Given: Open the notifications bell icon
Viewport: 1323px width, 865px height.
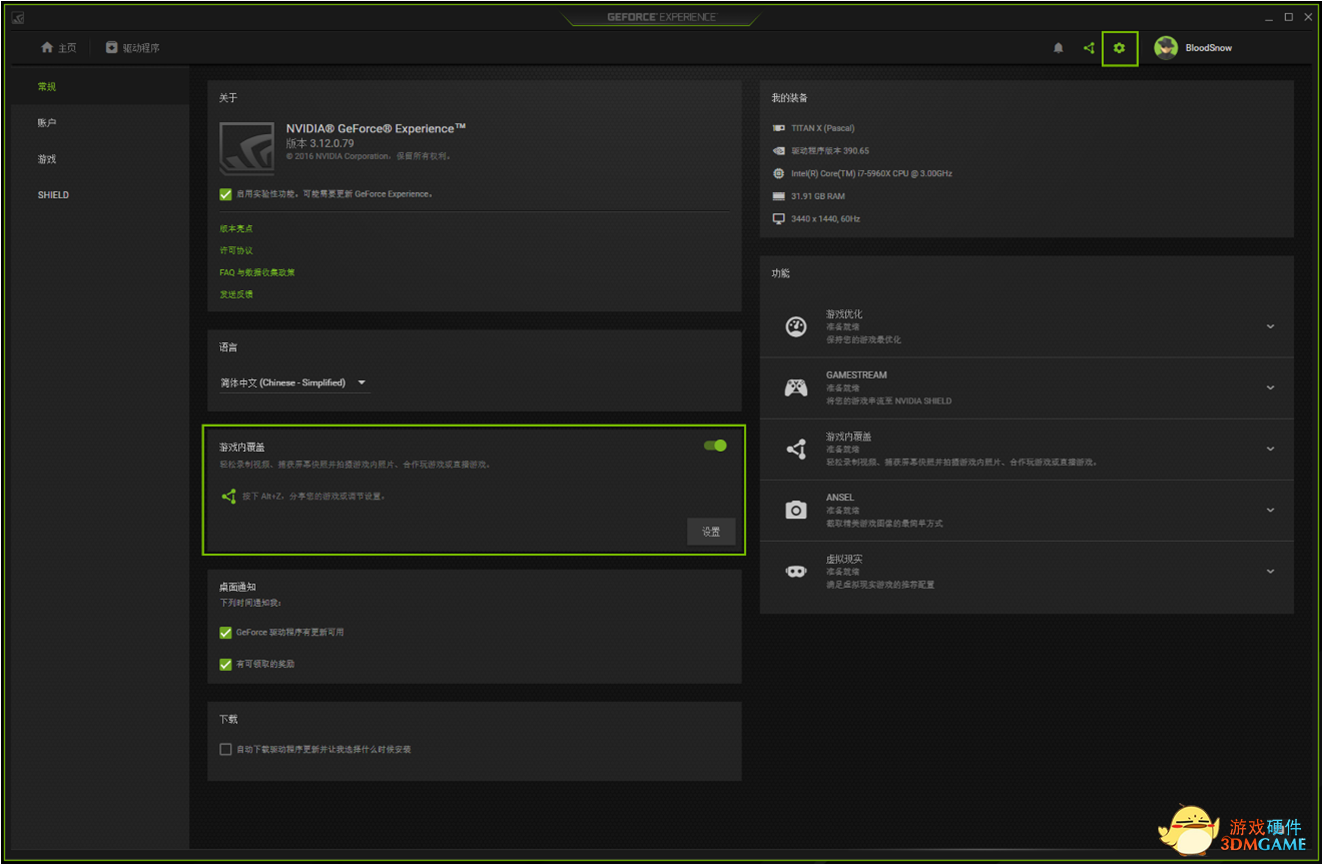Looking at the screenshot, I should click(x=1058, y=48).
